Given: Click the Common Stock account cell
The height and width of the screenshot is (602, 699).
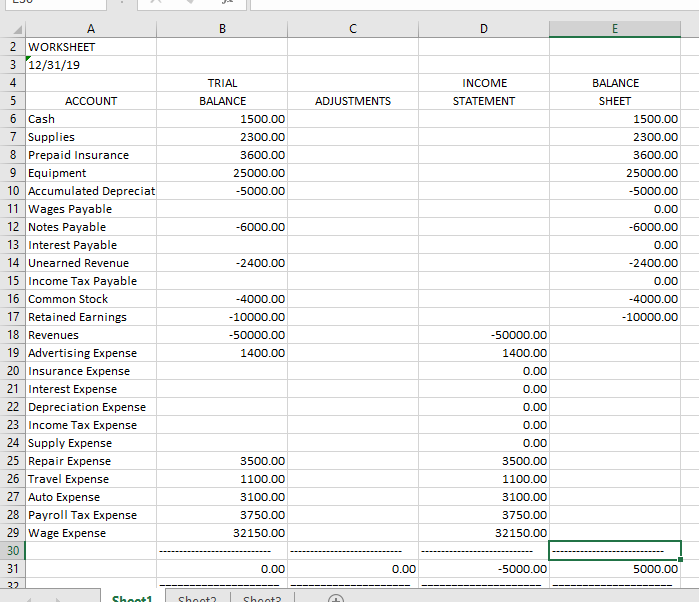Looking at the screenshot, I should click(91, 299).
